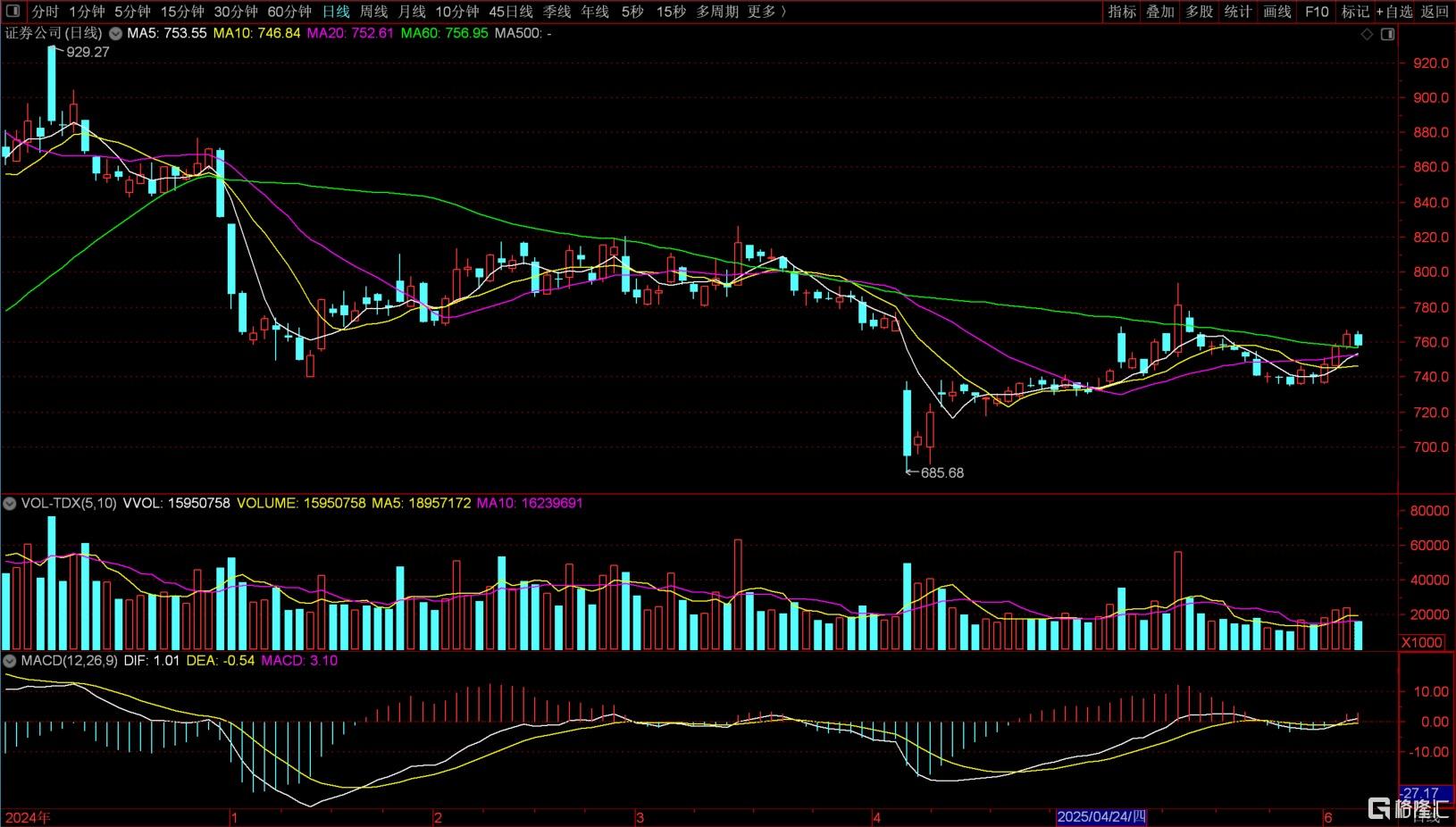
Task: Click the 2024年 label on time axis
Action: tap(28, 818)
